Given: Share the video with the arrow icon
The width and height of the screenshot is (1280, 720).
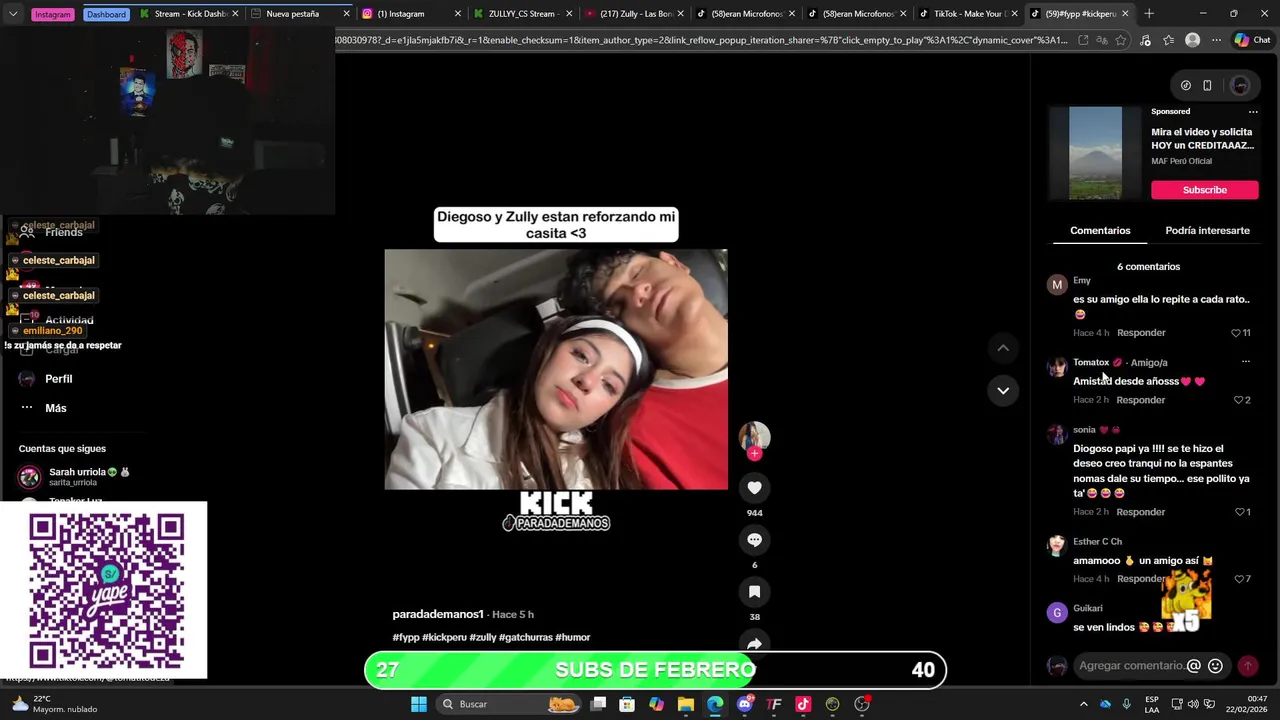Looking at the screenshot, I should (754, 643).
